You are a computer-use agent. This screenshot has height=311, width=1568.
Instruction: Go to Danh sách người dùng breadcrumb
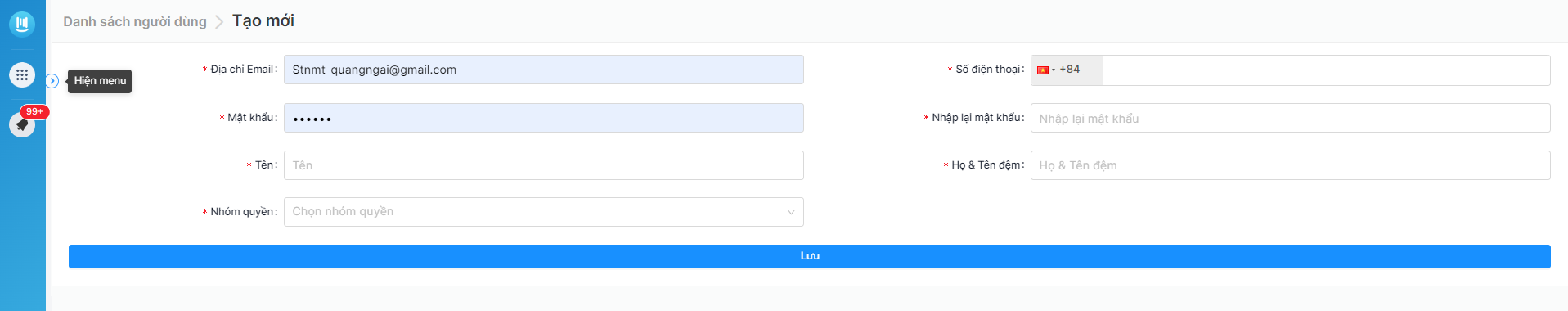click(x=135, y=22)
